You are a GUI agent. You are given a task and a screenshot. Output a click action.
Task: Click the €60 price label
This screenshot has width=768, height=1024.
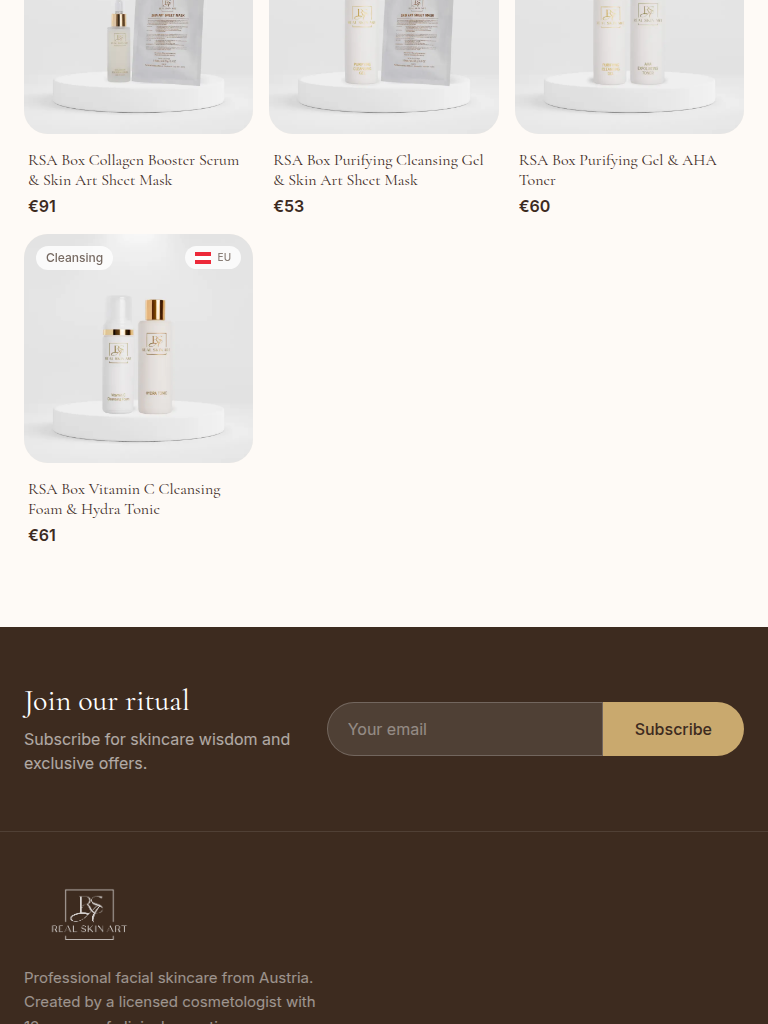[x=534, y=206]
